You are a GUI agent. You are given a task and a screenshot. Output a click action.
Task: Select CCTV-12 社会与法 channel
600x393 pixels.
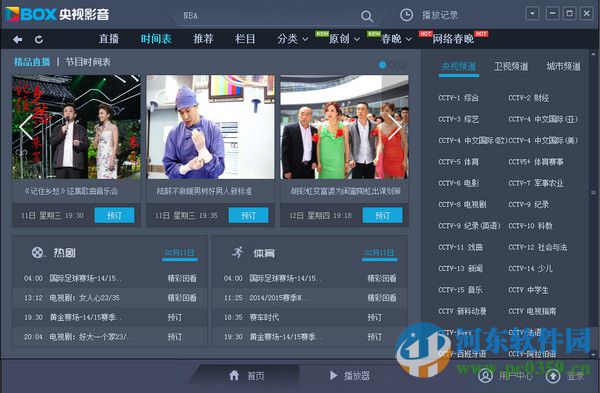click(538, 248)
